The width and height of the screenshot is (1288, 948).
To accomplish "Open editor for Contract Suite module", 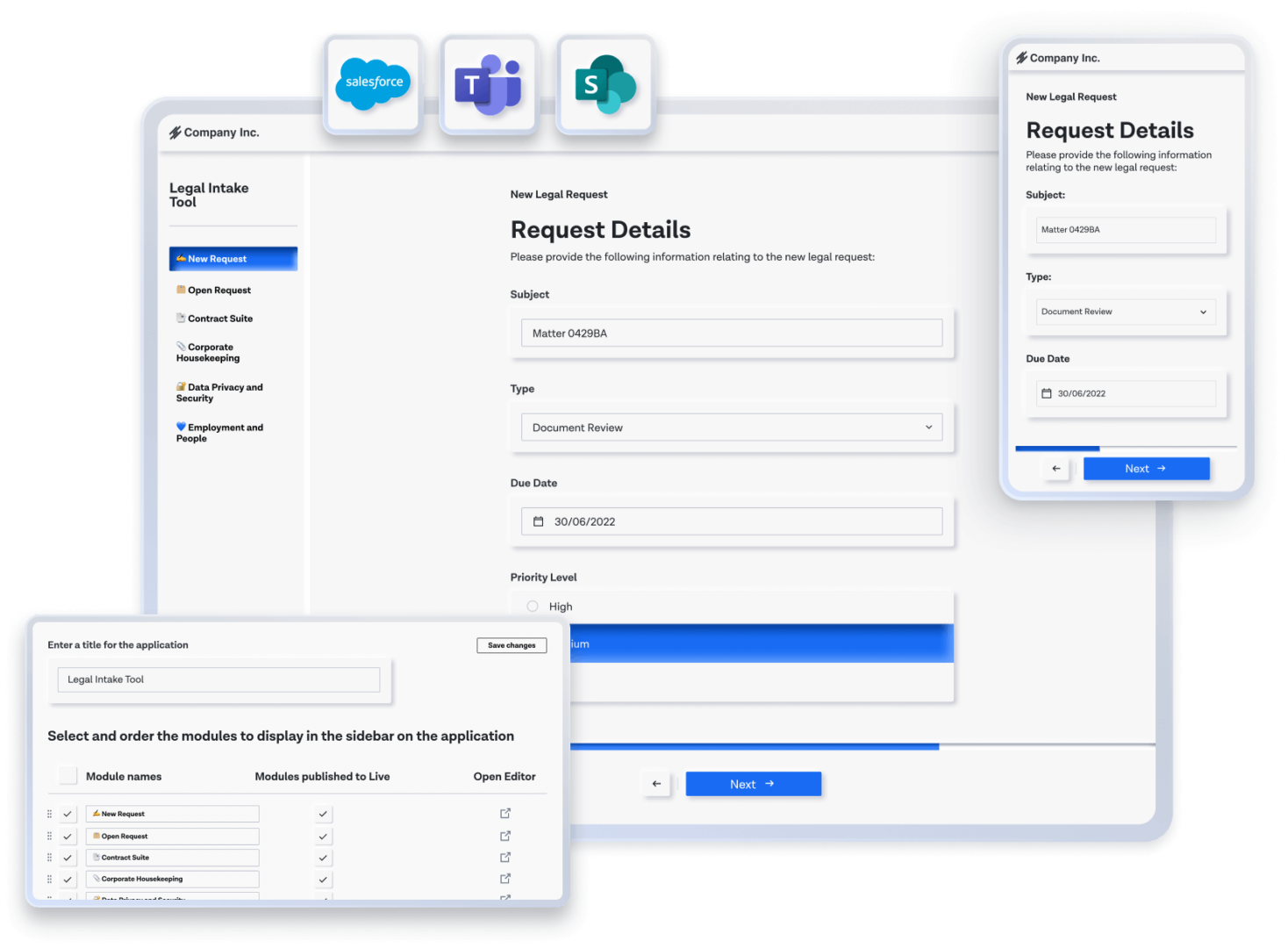I will (505, 857).
